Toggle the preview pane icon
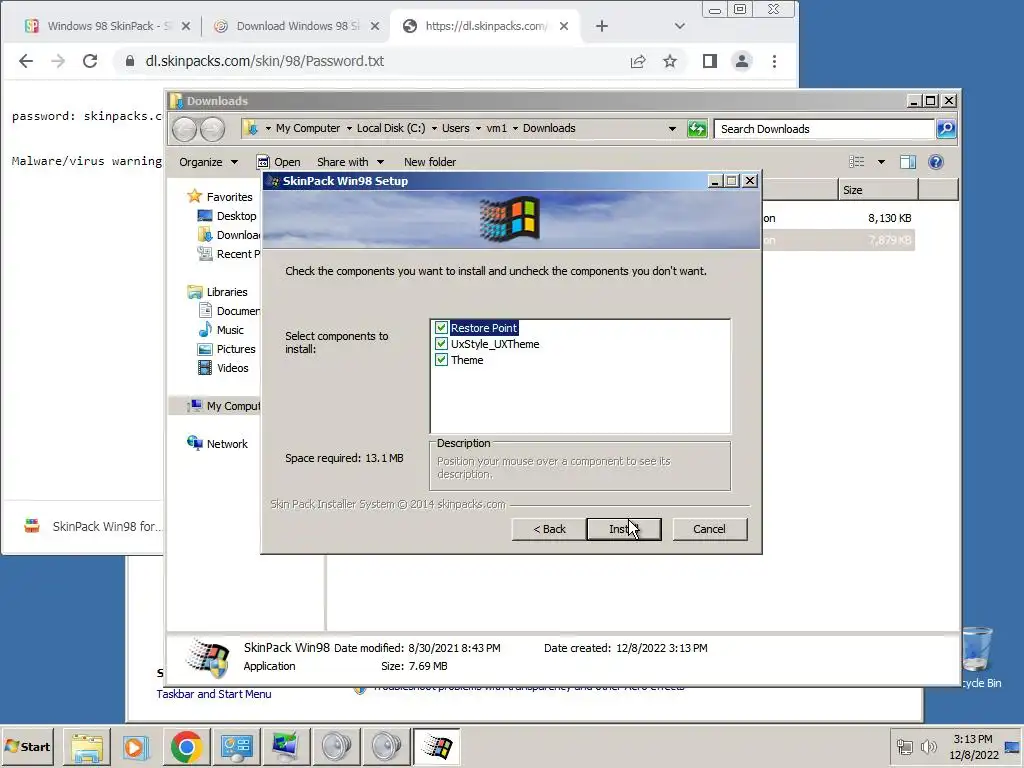1024x768 pixels. [x=908, y=162]
